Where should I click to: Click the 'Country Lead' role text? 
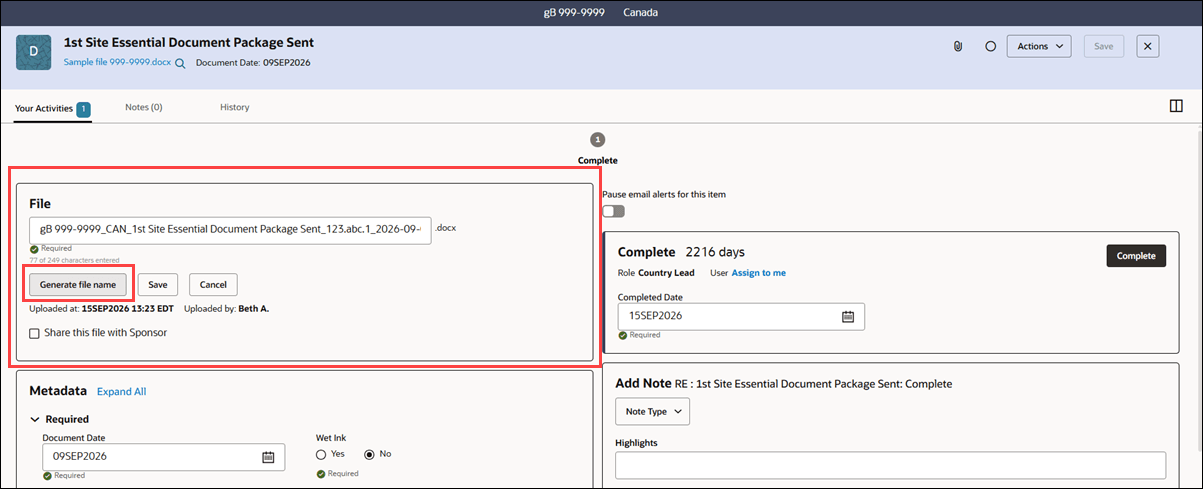pos(666,273)
